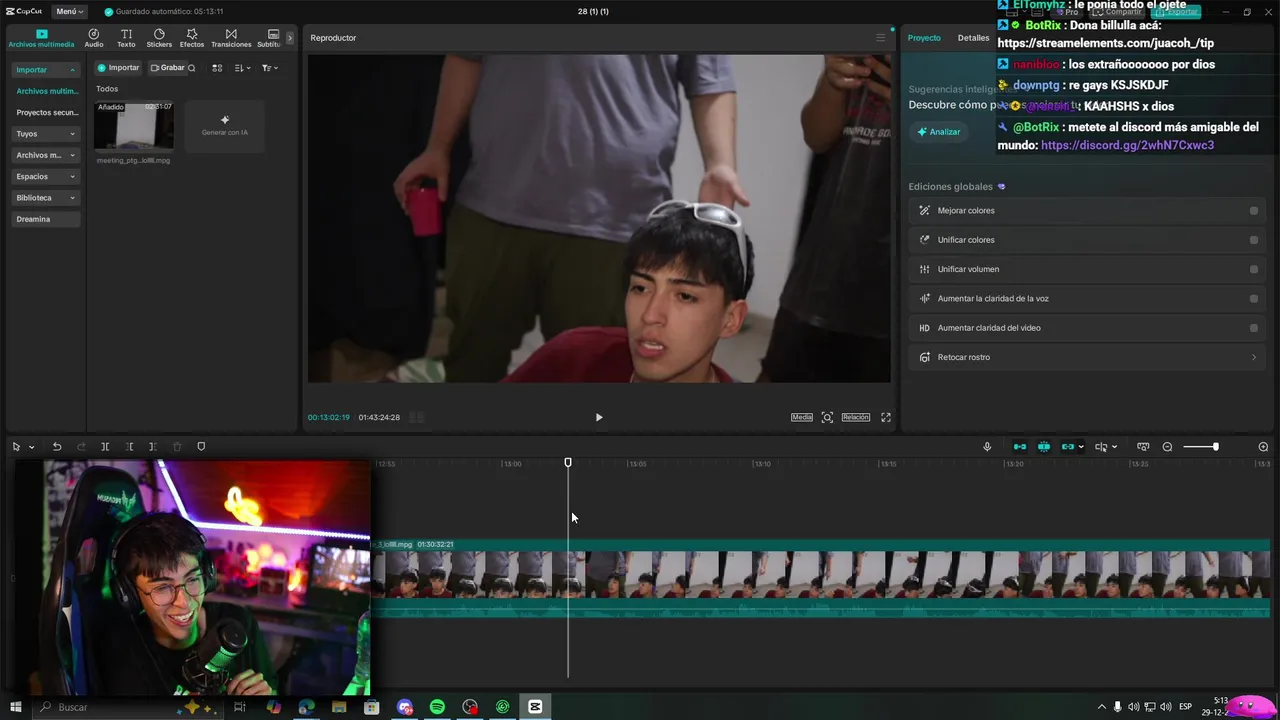Open the Efectos tab

click(192, 38)
